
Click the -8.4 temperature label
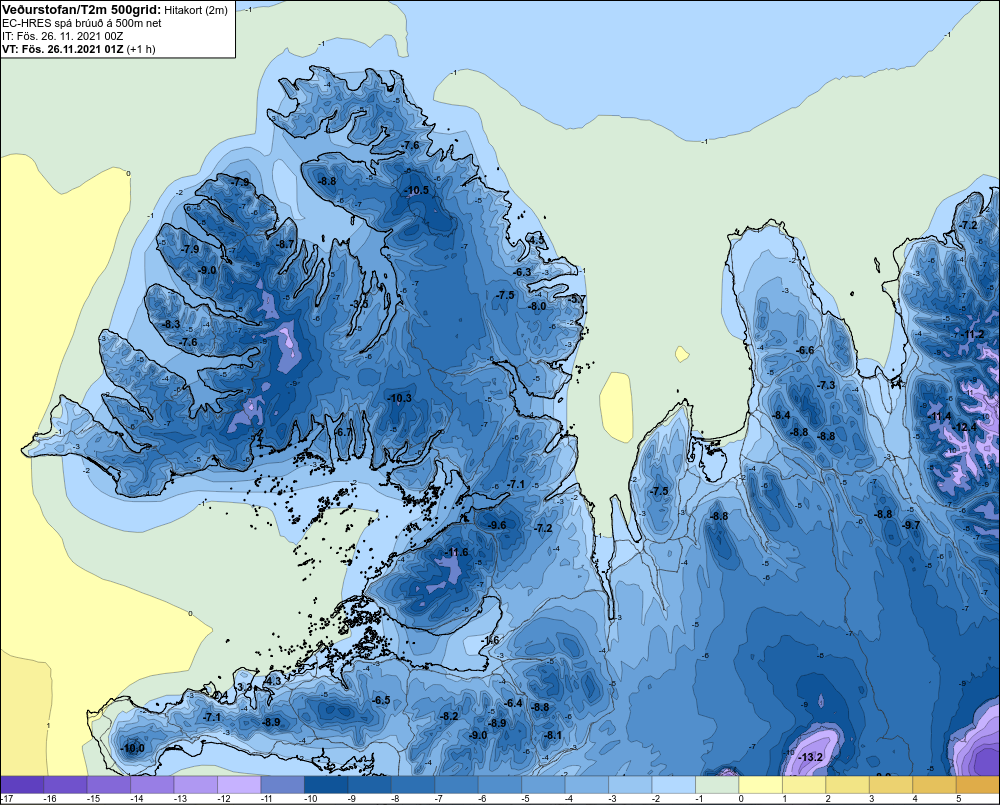point(781,415)
